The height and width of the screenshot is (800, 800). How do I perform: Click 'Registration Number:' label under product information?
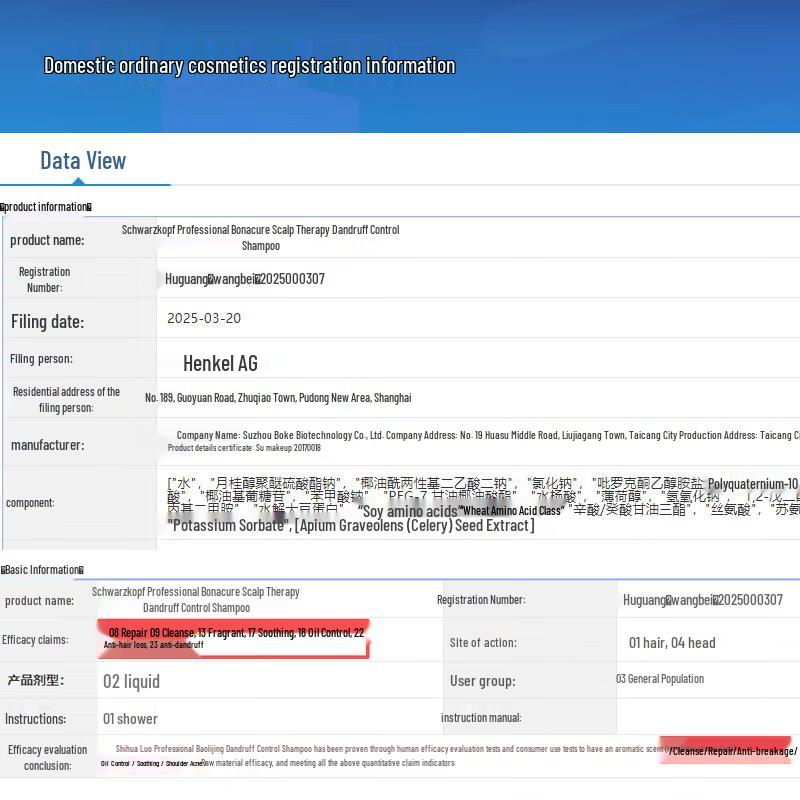(44, 280)
